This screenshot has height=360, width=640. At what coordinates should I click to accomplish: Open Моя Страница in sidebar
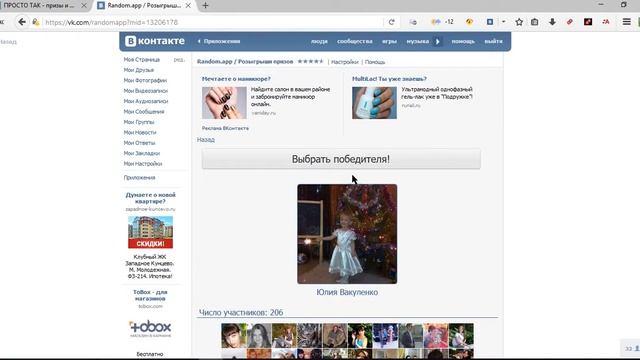coord(142,60)
